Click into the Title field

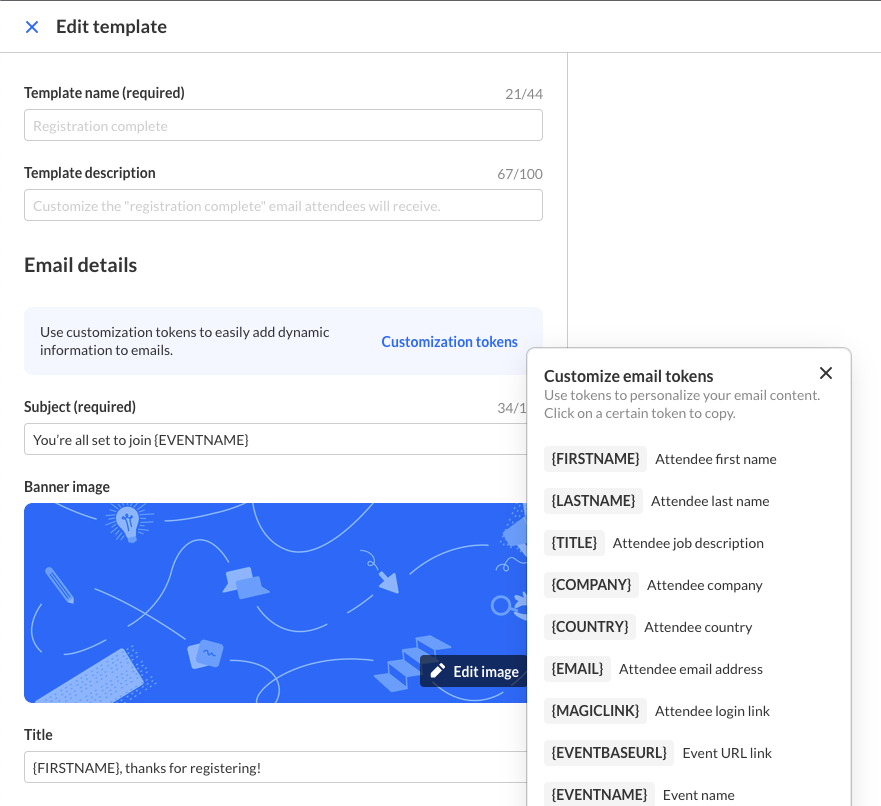tap(275, 767)
